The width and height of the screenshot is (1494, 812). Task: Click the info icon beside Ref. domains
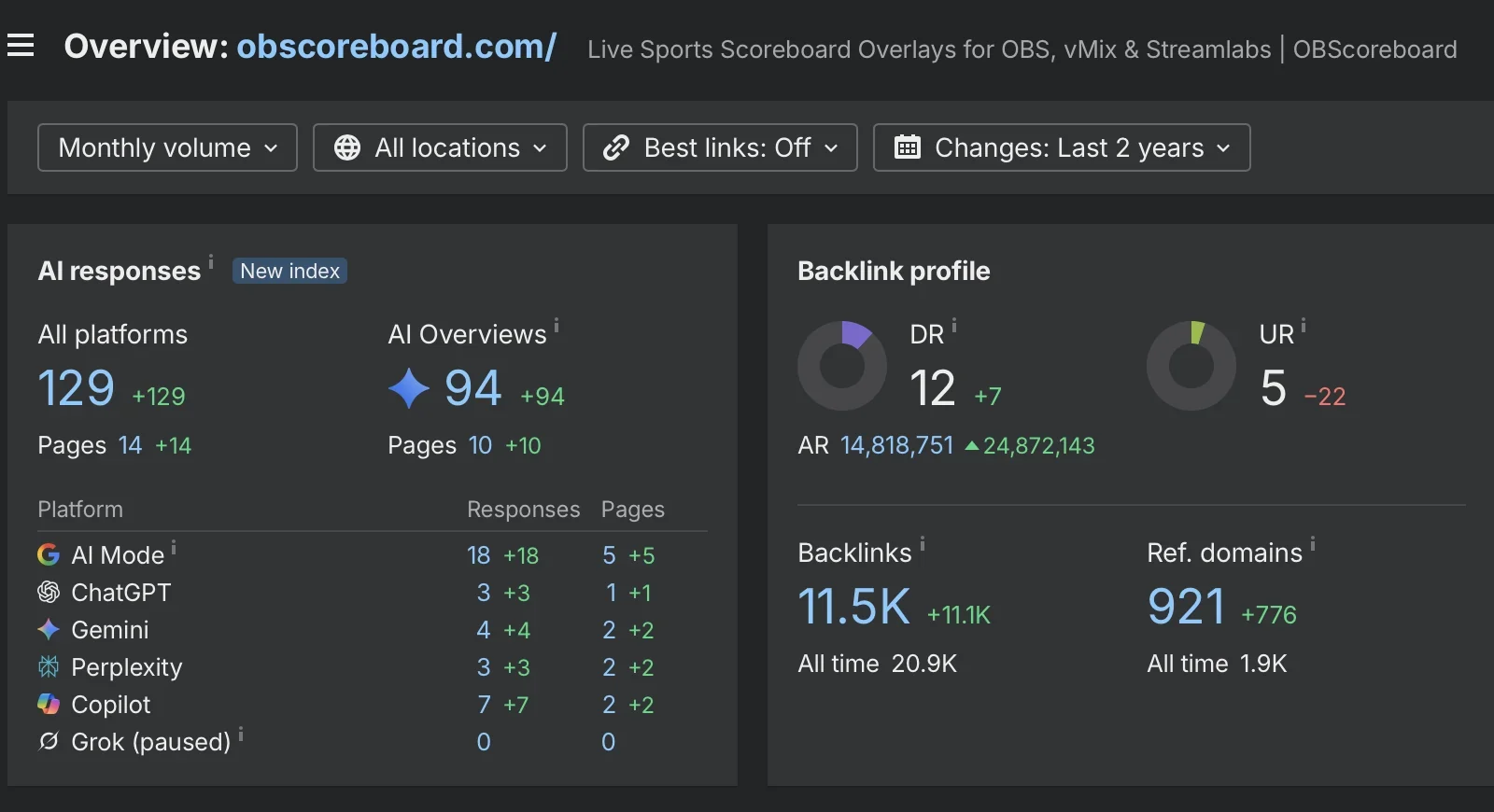coord(1313,543)
